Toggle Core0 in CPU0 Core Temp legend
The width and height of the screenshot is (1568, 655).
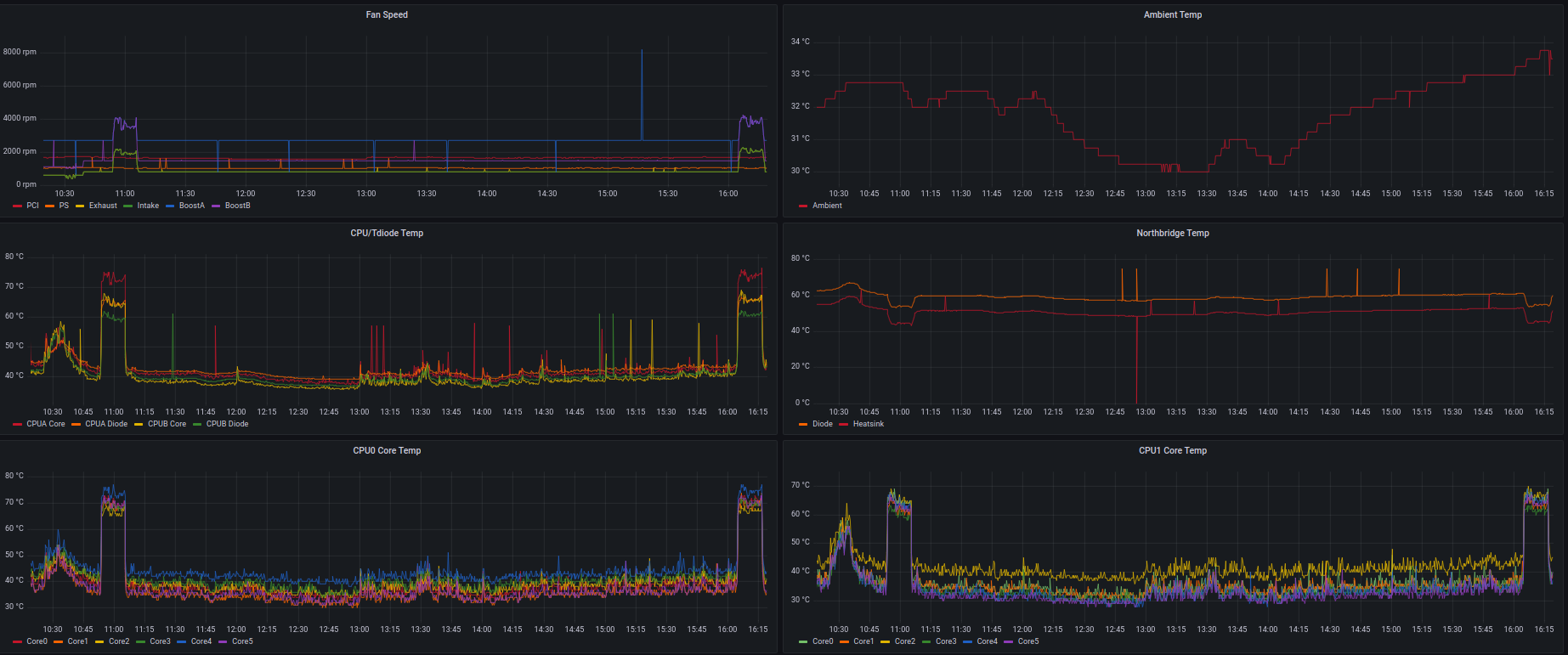pyautogui.click(x=37, y=641)
